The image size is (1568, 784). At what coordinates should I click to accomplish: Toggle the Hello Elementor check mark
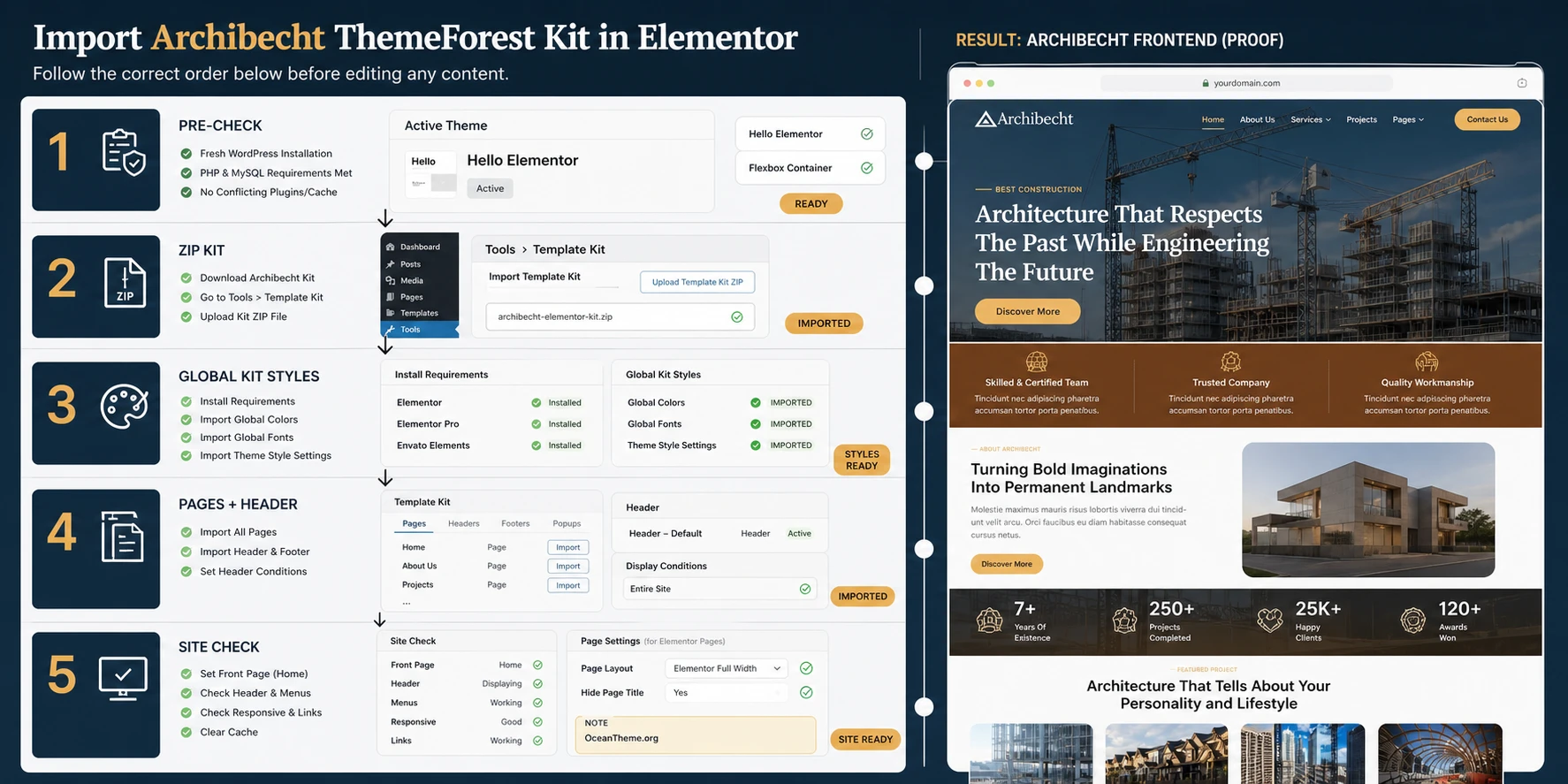(867, 133)
